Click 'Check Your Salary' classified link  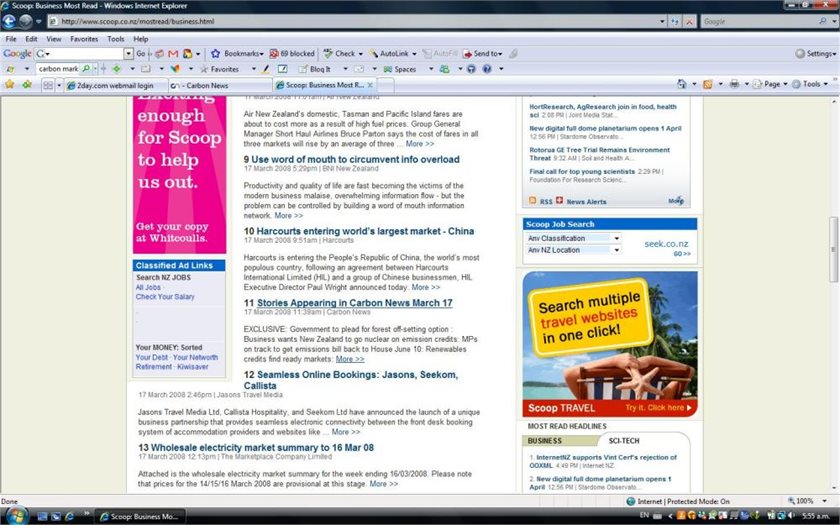click(165, 296)
